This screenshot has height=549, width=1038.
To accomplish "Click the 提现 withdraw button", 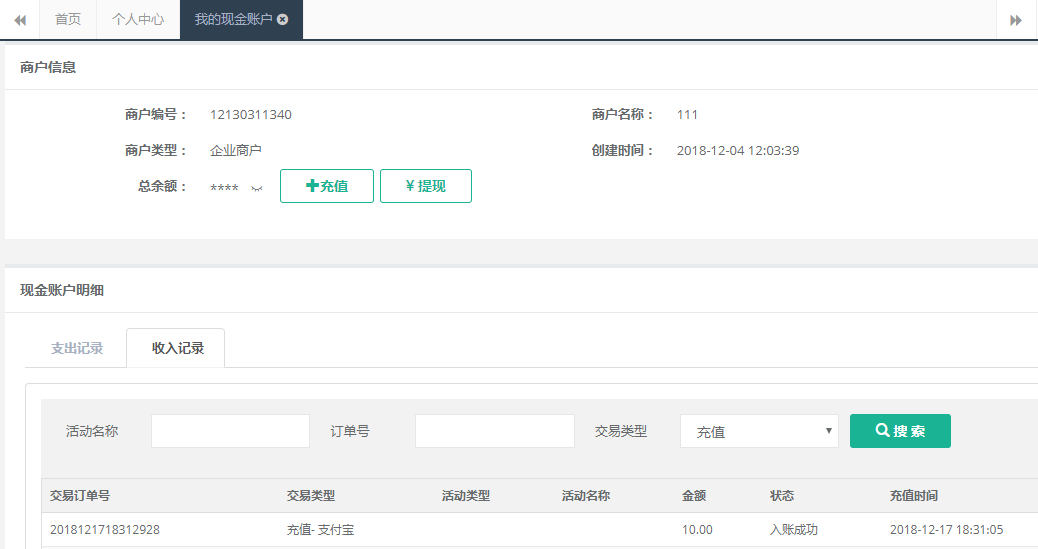I will point(426,186).
